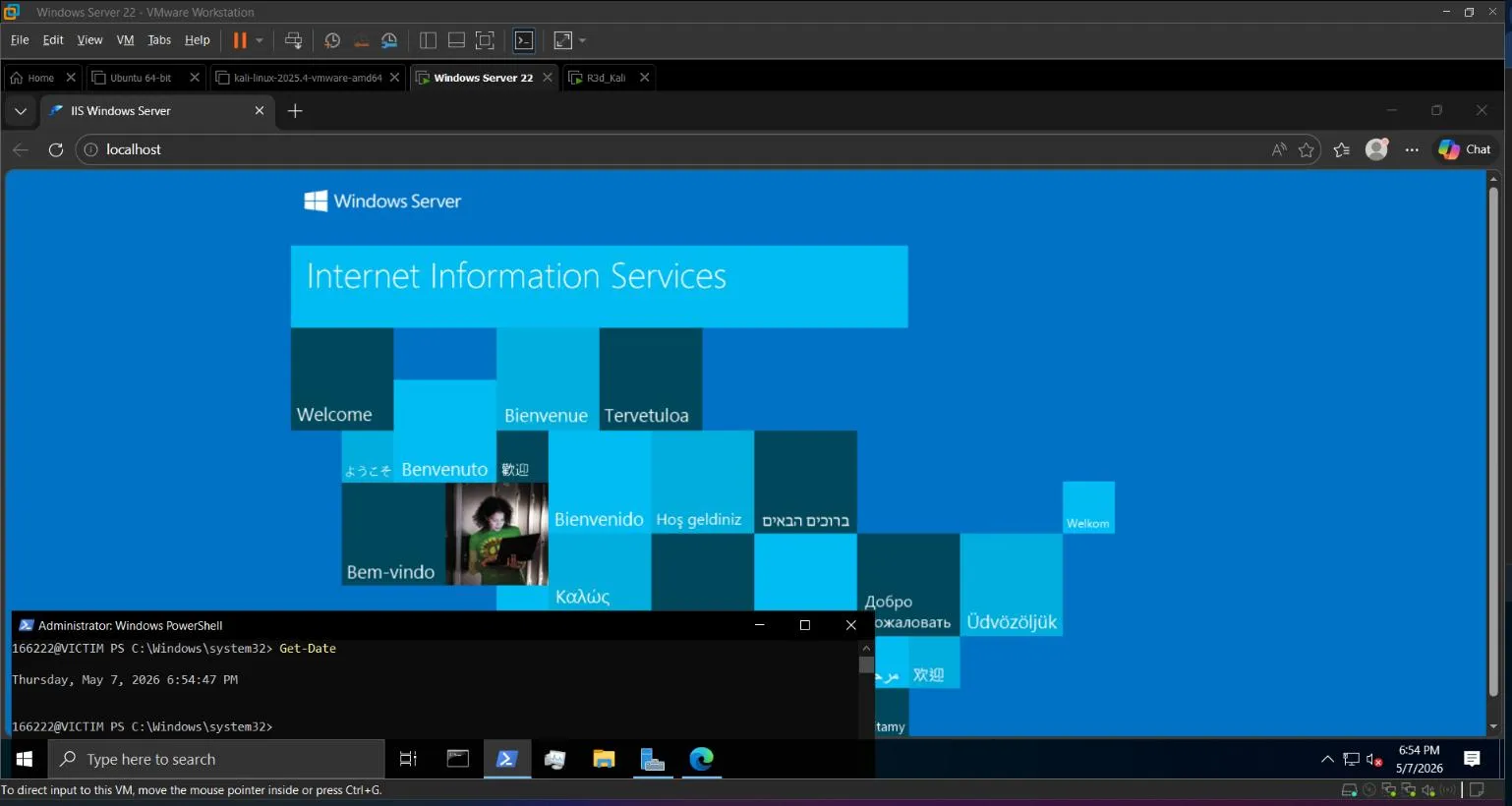Screen dimensions: 1512x806
Task: Open File Explorer from the taskbar
Action: (604, 759)
